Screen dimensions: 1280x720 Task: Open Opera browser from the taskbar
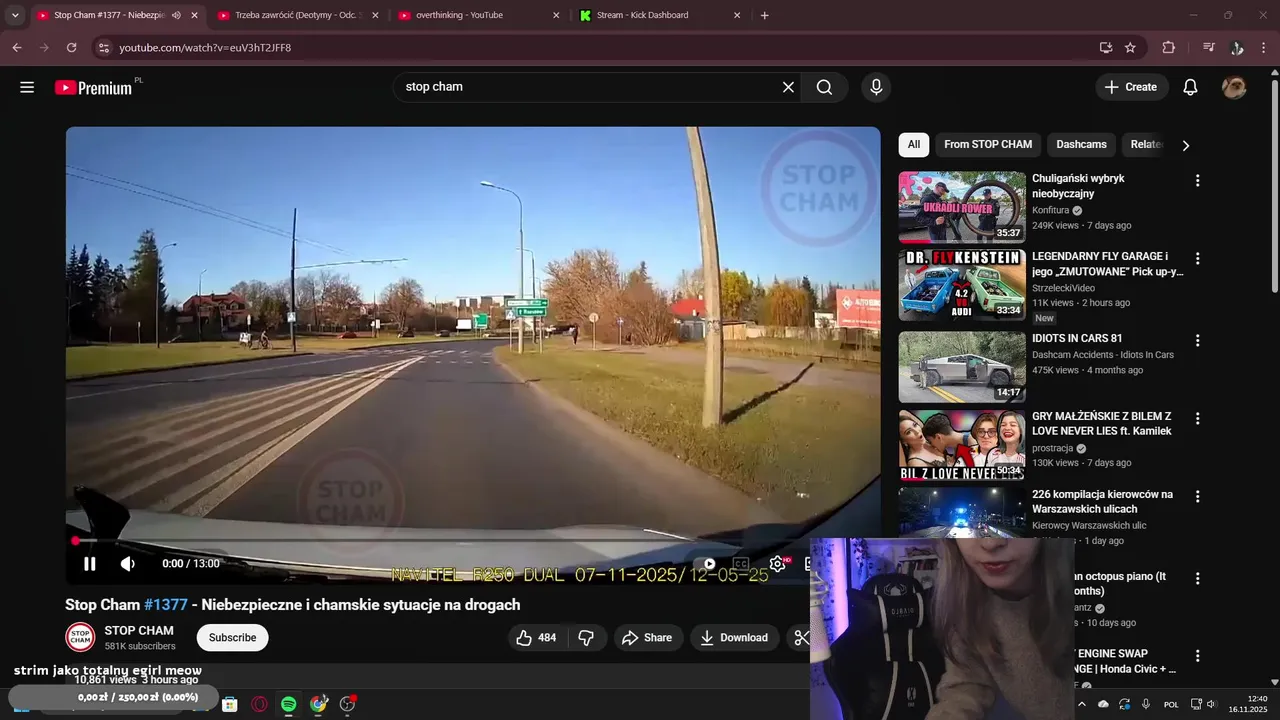(259, 704)
